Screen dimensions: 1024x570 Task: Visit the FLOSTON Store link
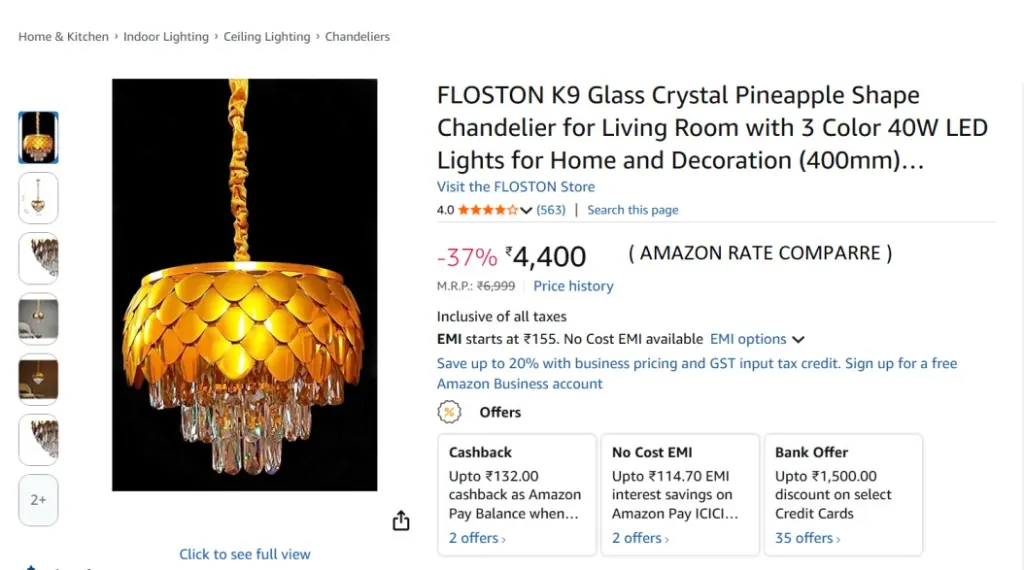(x=515, y=187)
